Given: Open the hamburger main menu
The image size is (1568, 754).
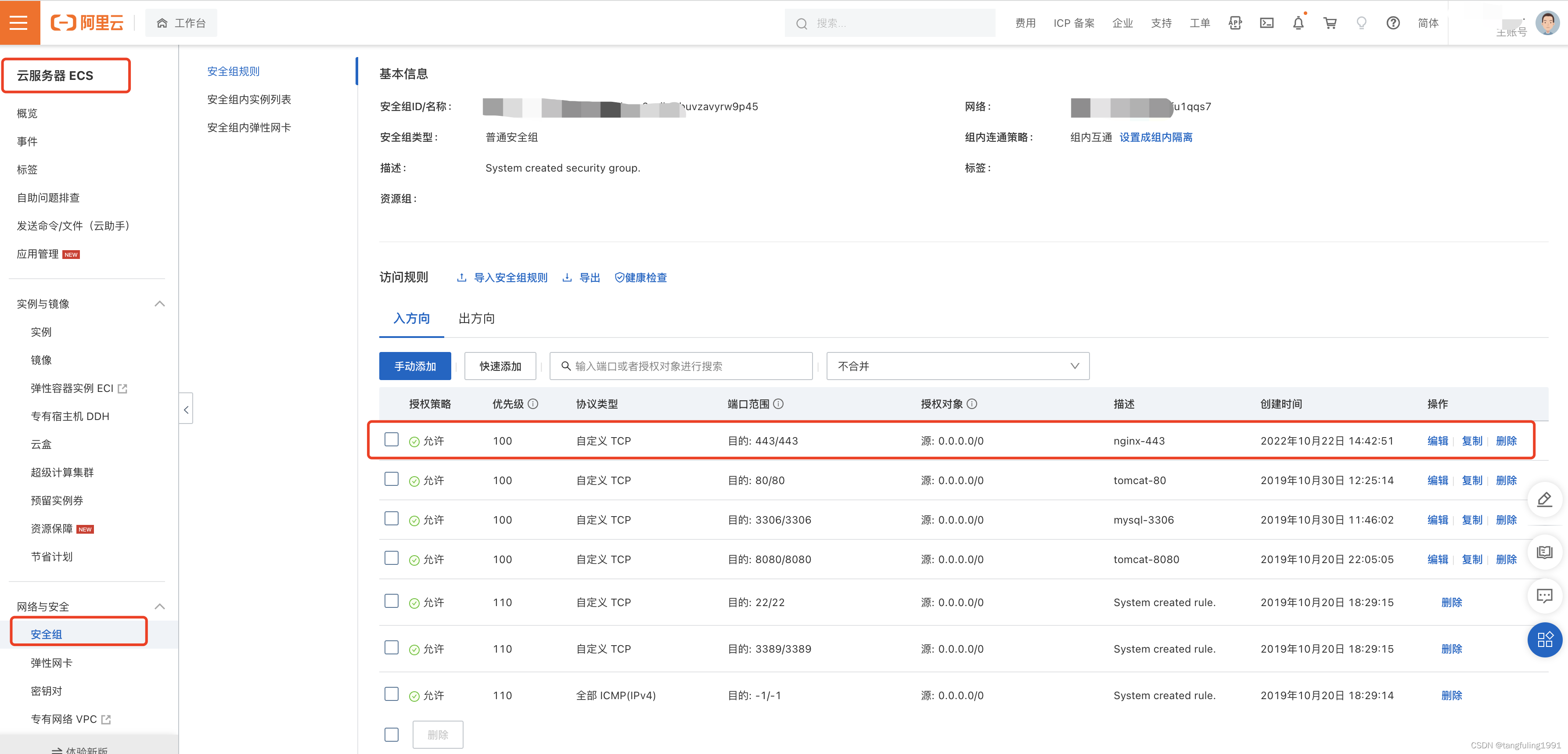Looking at the screenshot, I should point(19,23).
